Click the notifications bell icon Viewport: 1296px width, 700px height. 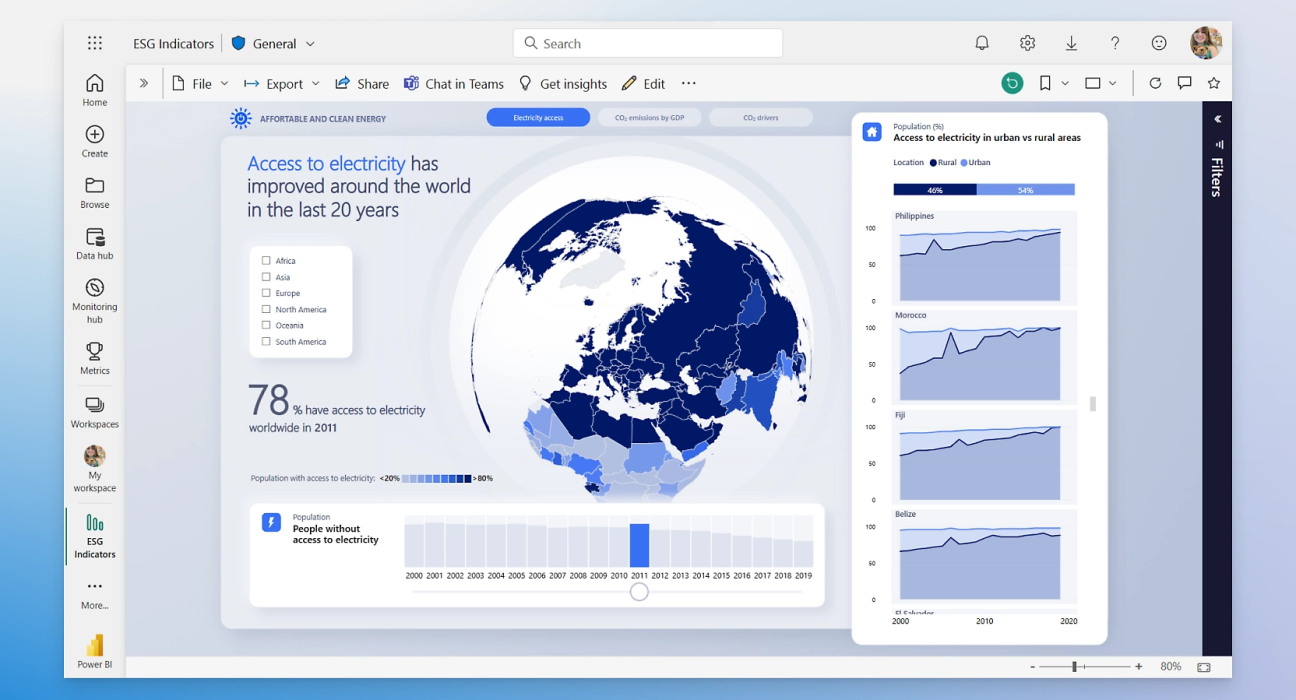[x=982, y=43]
